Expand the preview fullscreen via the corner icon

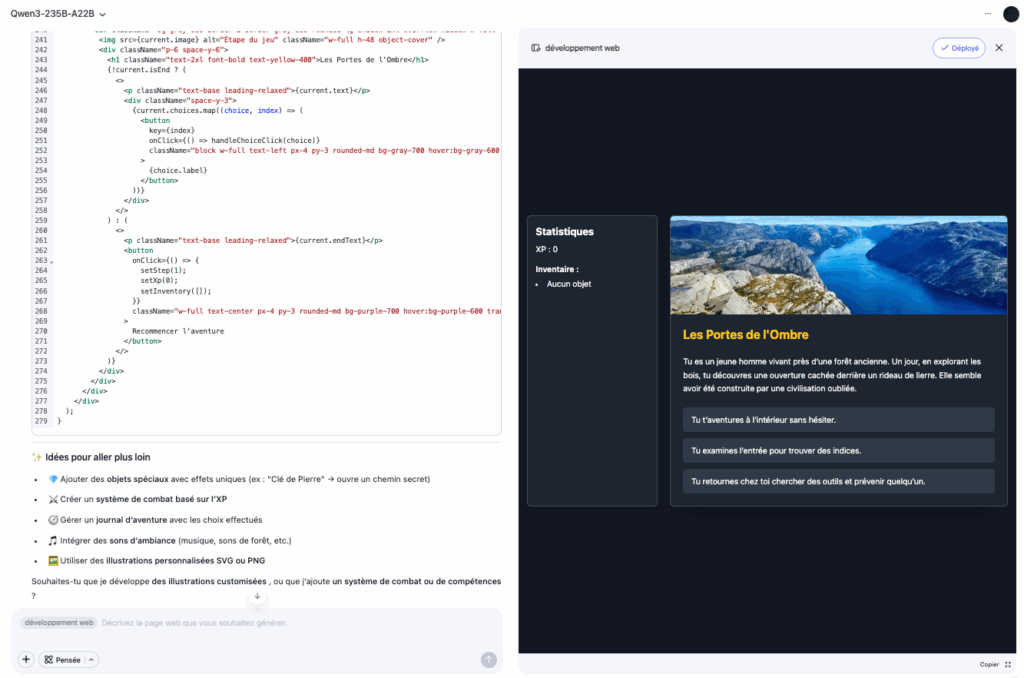pyautogui.click(x=1008, y=664)
